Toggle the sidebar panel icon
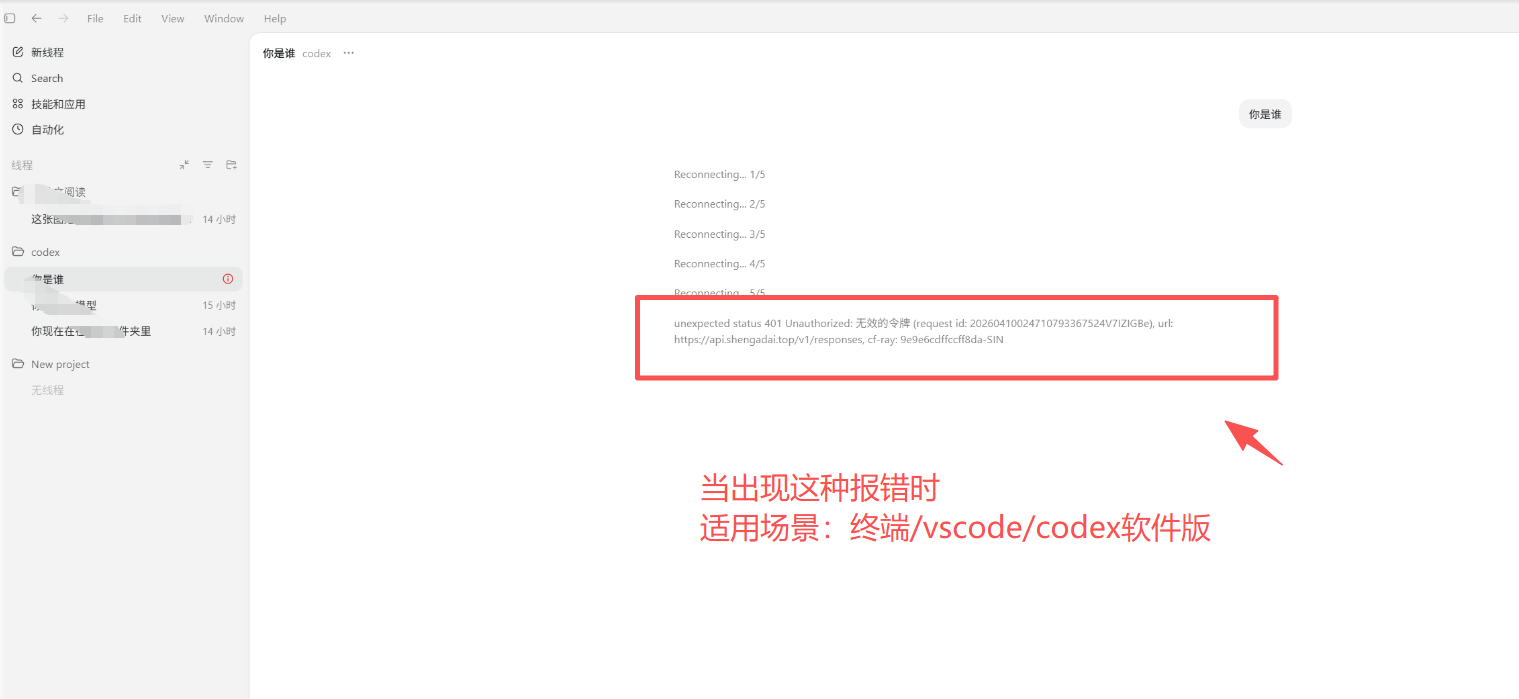 (10, 18)
